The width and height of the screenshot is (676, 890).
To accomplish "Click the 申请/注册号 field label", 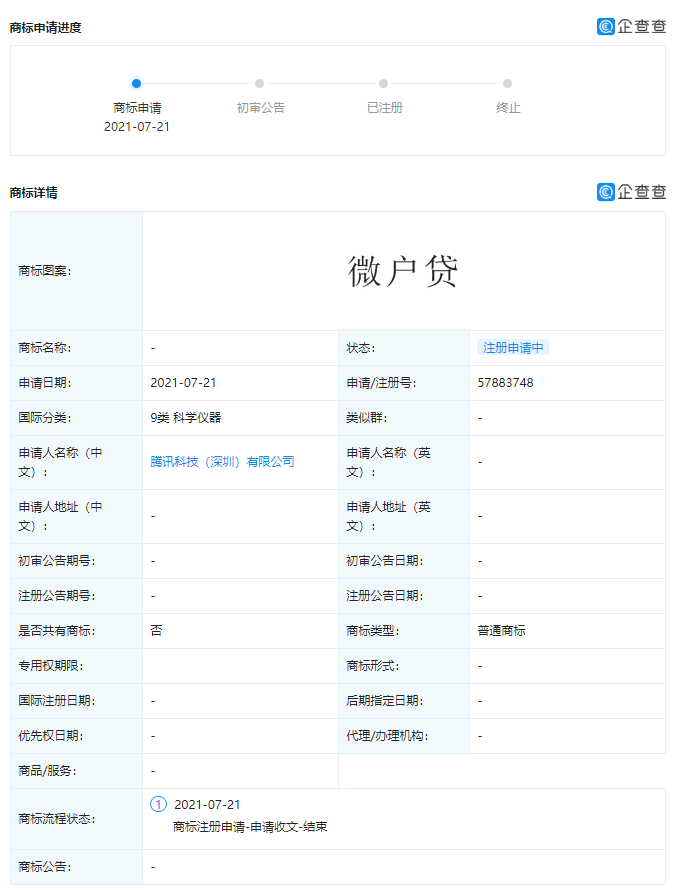I will (381, 383).
